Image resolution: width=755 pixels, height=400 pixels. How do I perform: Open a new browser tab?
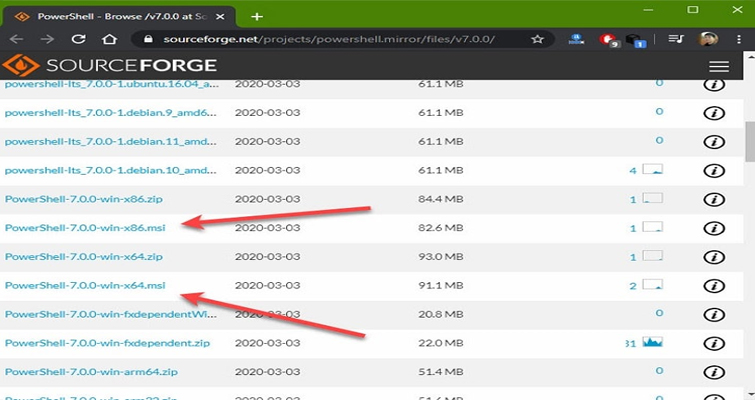(x=257, y=17)
